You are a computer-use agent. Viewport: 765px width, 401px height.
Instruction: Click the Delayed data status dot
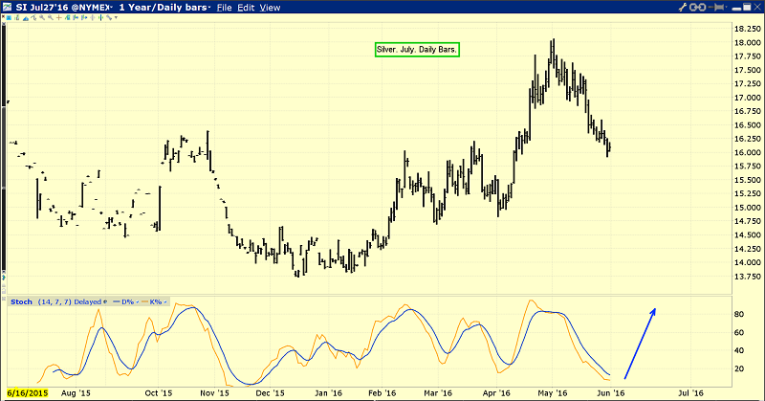[105, 301]
